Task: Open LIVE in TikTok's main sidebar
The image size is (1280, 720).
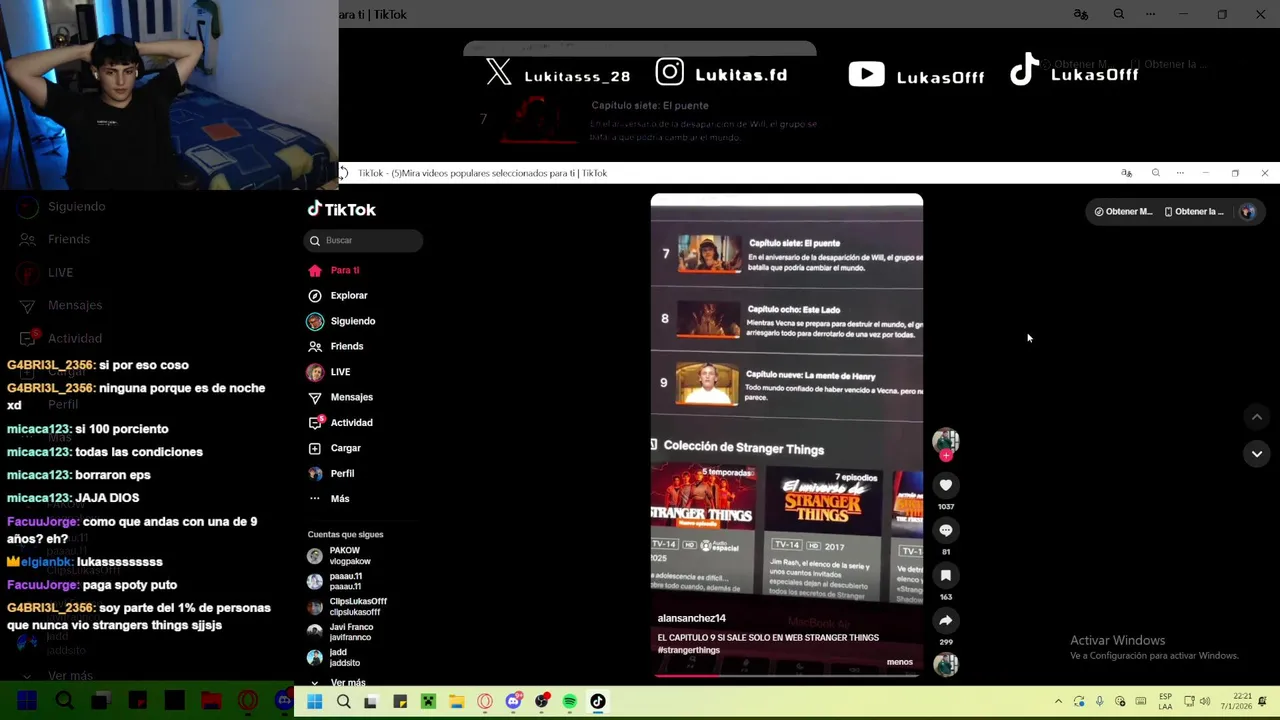Action: tap(329, 372)
